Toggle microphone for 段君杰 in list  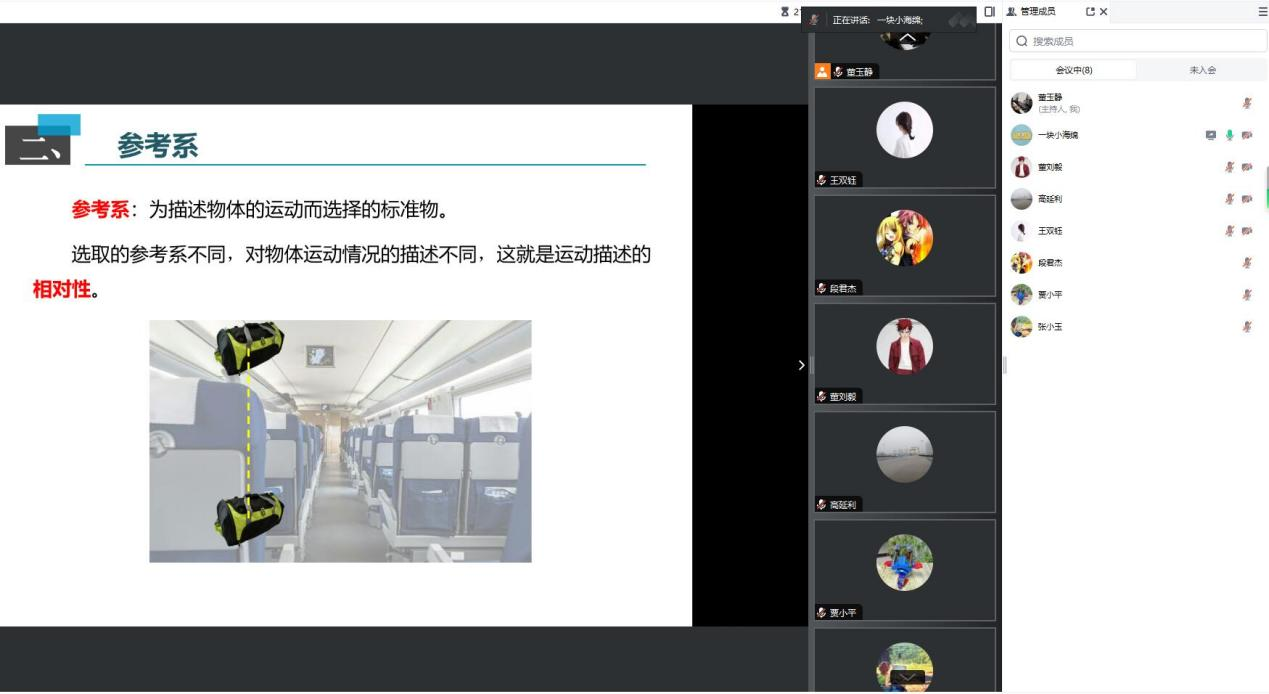click(x=1246, y=263)
